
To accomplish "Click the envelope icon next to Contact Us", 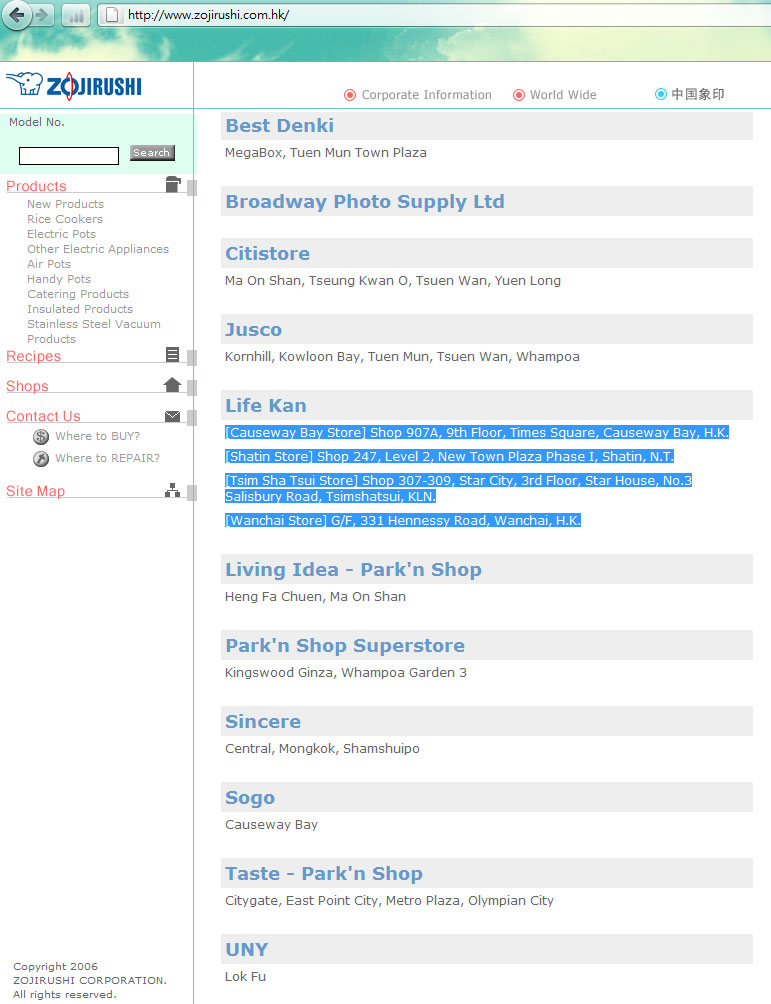I will click(x=172, y=416).
